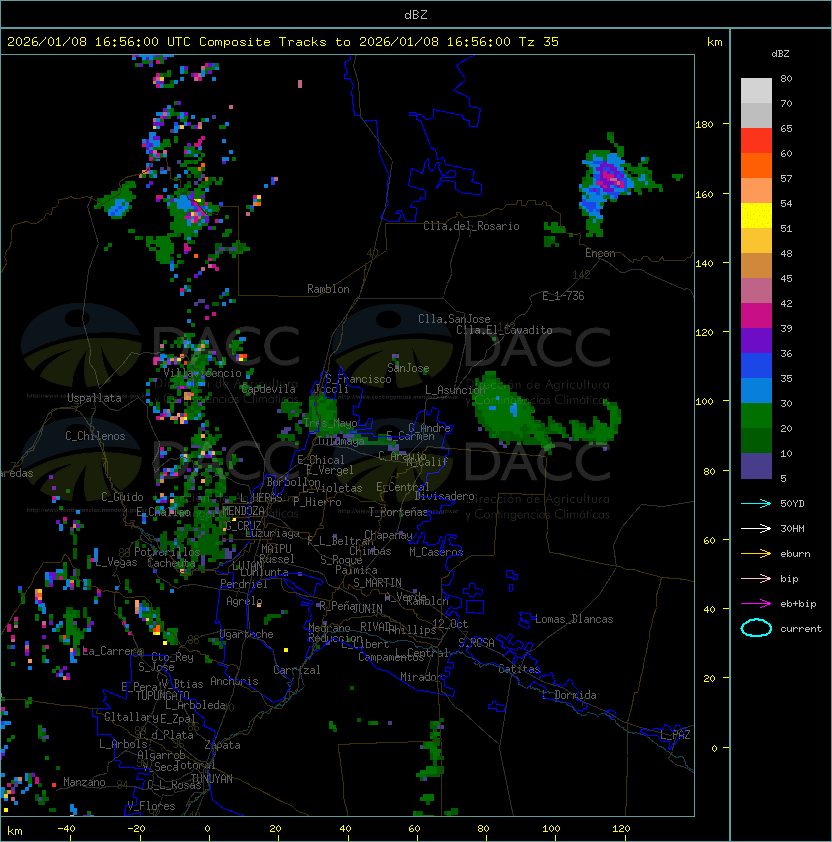The width and height of the screenshot is (832, 842).
Task: Click the 'Catitas' map label
Action: point(519,669)
